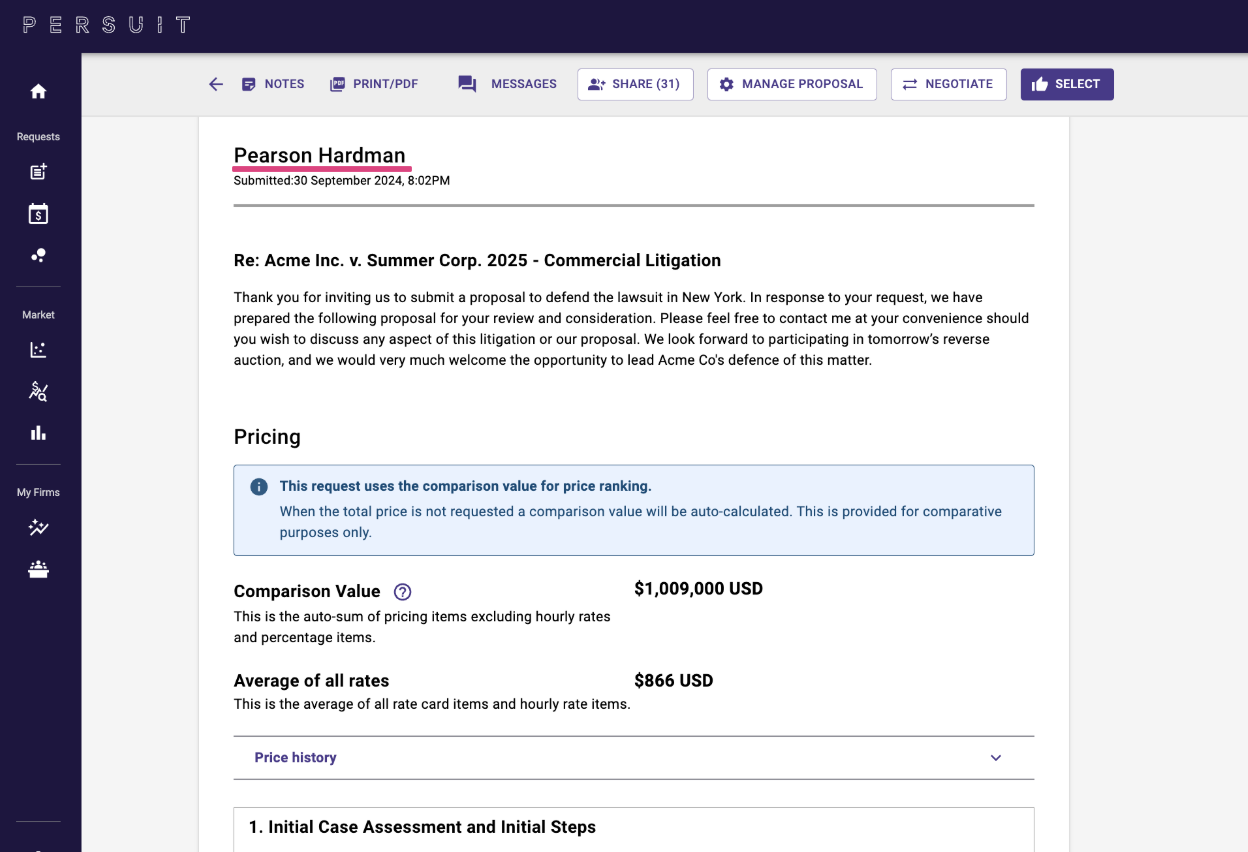This screenshot has width=1248, height=852.
Task: Open Messages
Action: (507, 84)
